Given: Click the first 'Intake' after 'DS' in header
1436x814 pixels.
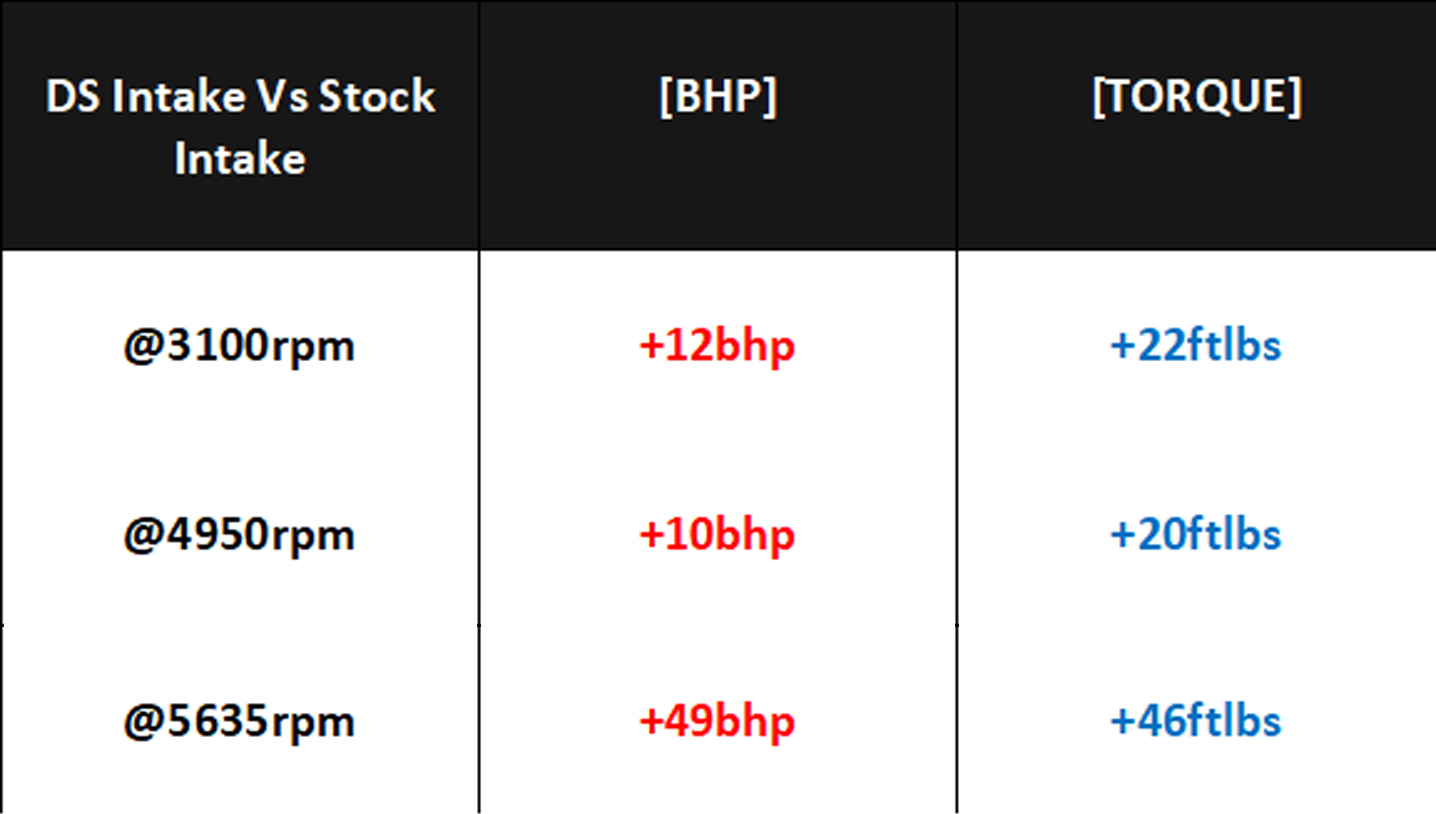Looking at the screenshot, I should tap(176, 97).
